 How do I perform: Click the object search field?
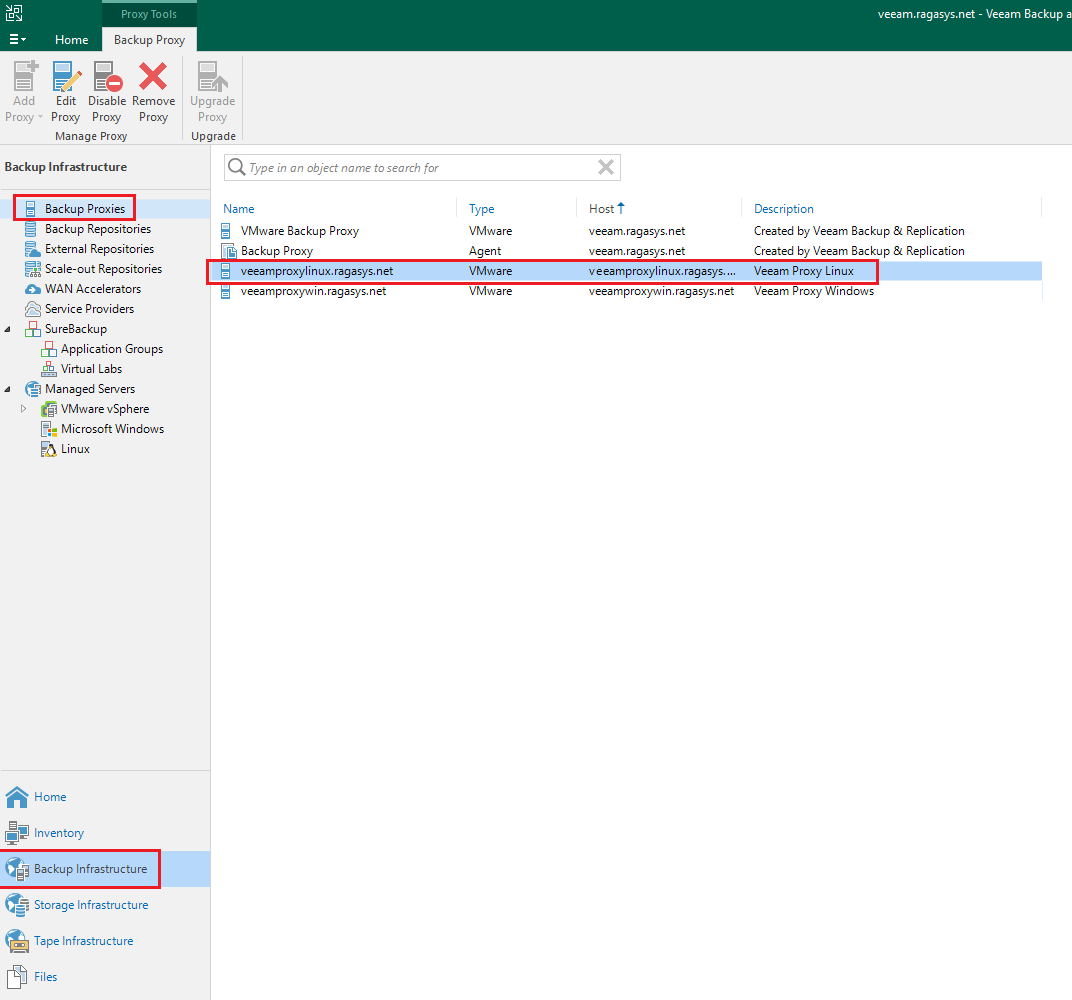420,167
